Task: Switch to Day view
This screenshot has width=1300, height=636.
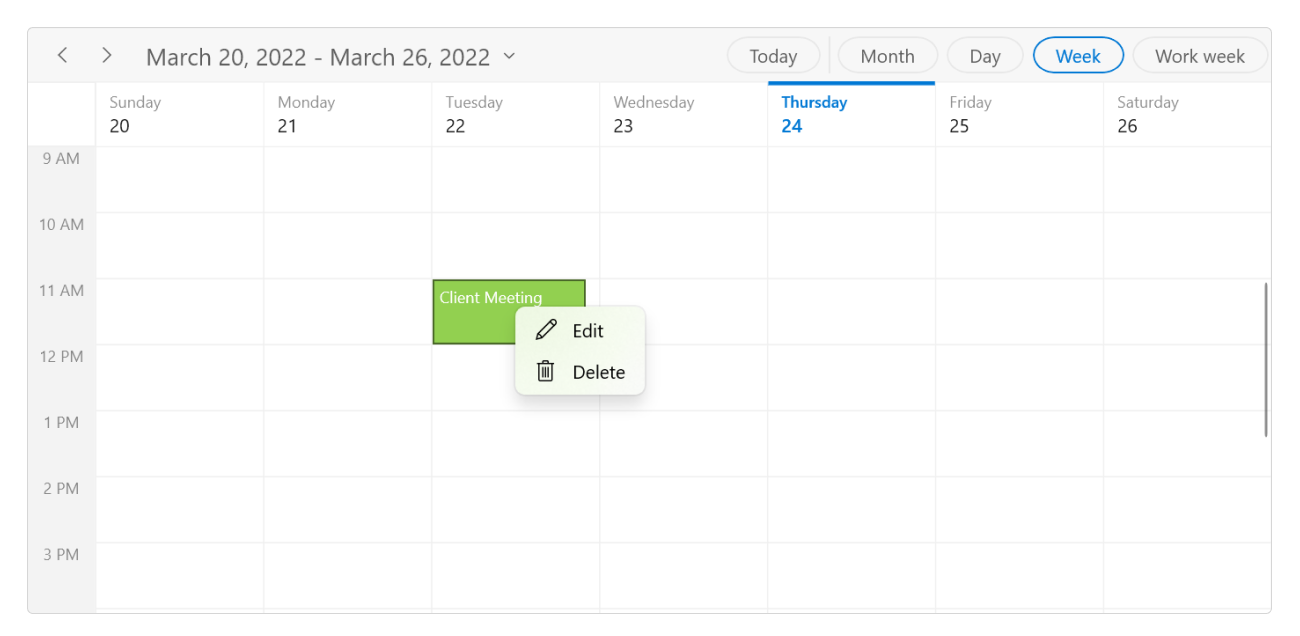Action: pyautogui.click(x=984, y=55)
